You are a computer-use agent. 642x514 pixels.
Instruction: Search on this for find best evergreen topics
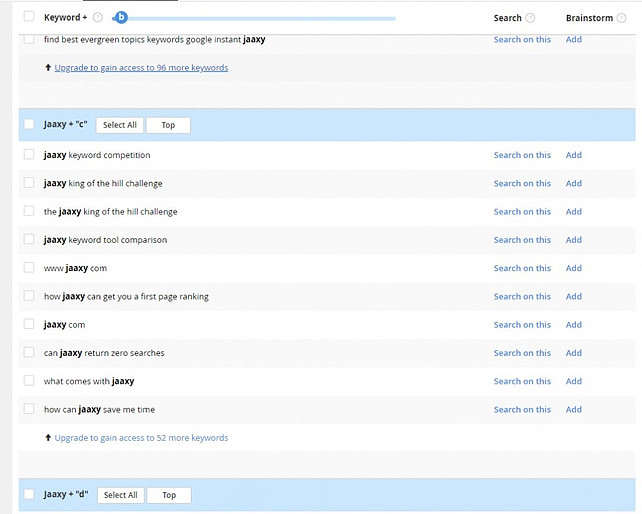click(522, 39)
